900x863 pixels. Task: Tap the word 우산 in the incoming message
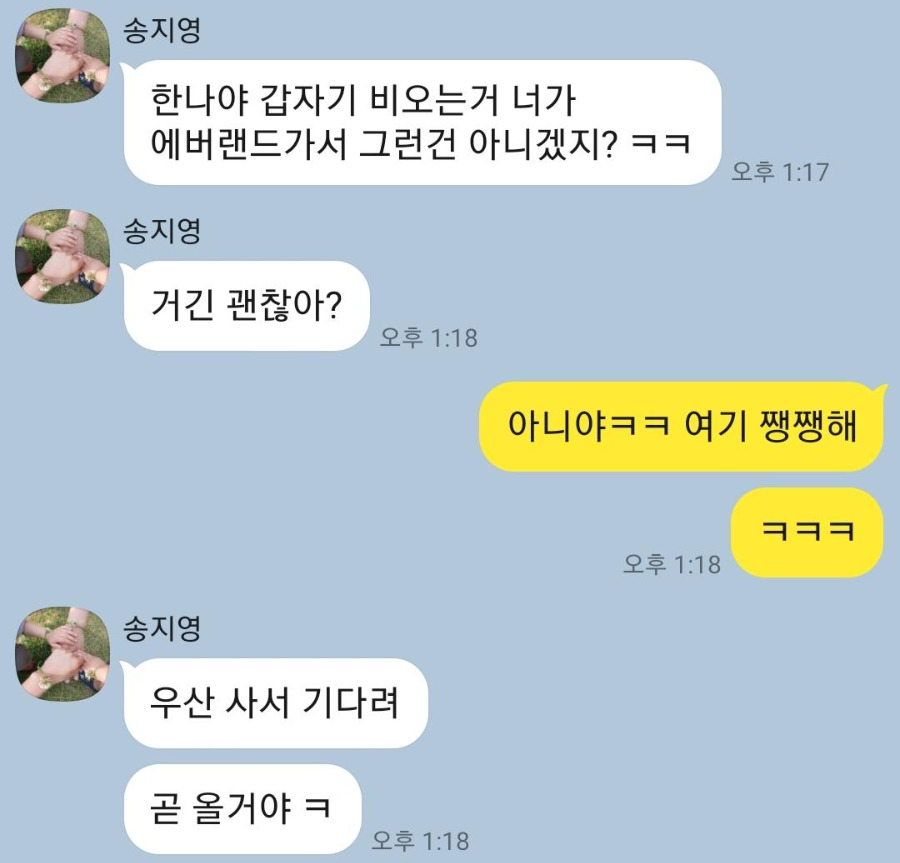click(x=182, y=702)
